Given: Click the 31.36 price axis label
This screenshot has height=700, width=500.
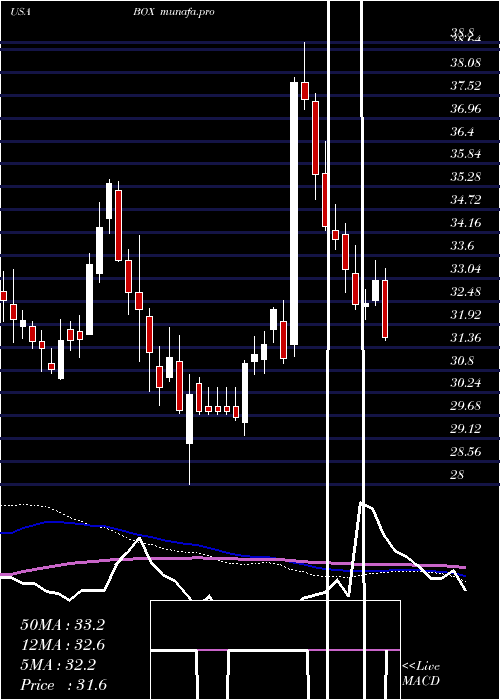Looking at the screenshot, I should pyautogui.click(x=466, y=338).
